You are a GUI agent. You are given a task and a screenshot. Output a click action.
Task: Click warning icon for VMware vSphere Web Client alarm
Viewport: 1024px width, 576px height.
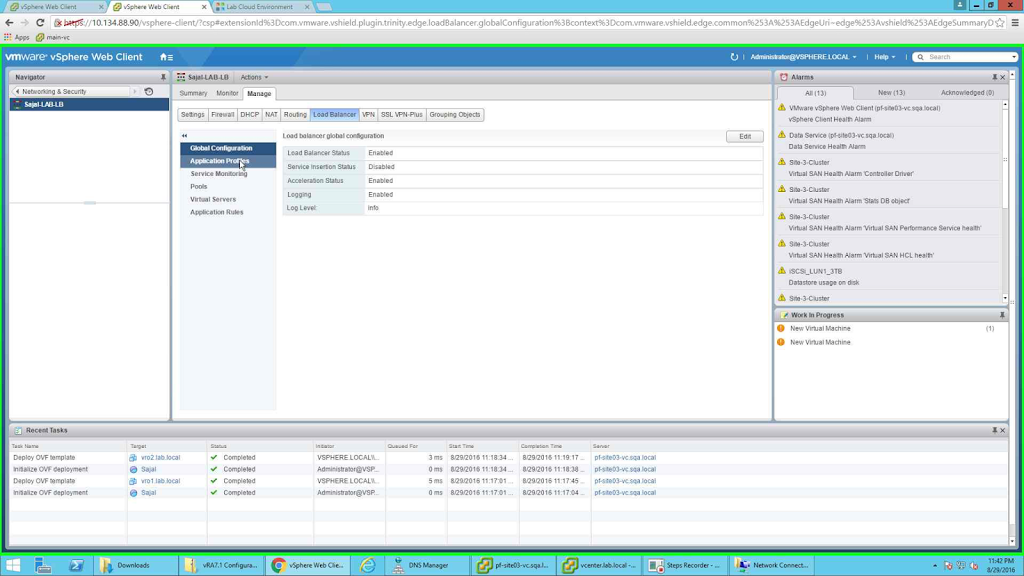pos(782,107)
